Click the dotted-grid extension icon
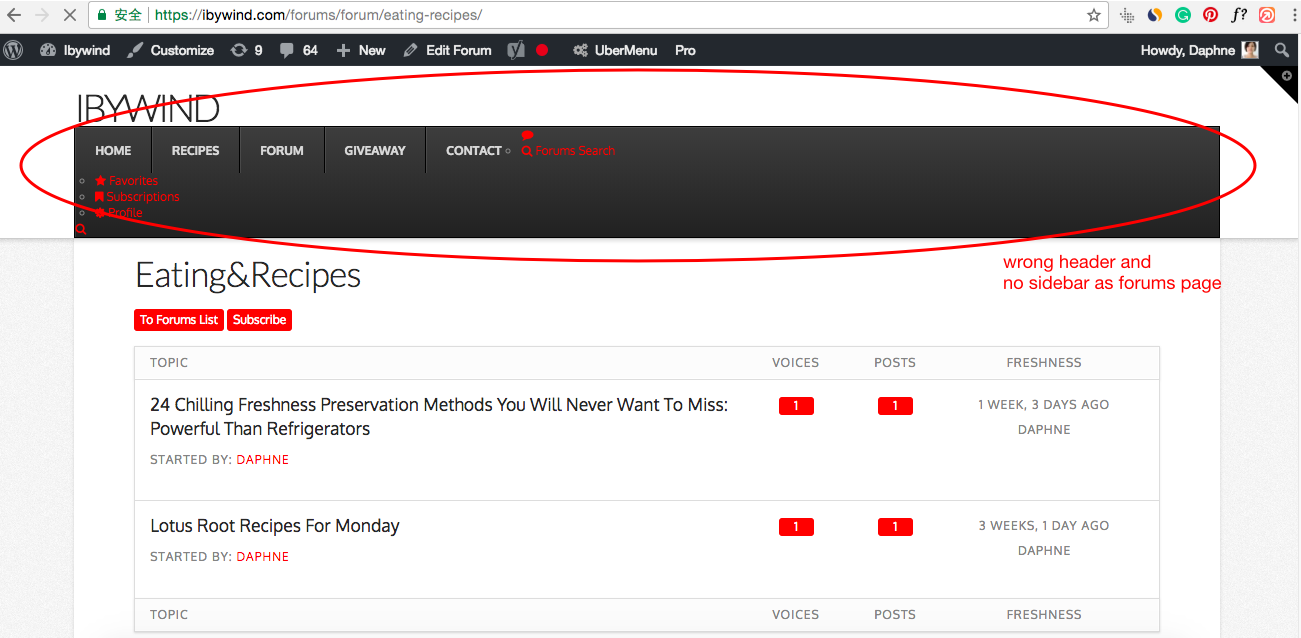The image size is (1301, 638). [x=1127, y=15]
